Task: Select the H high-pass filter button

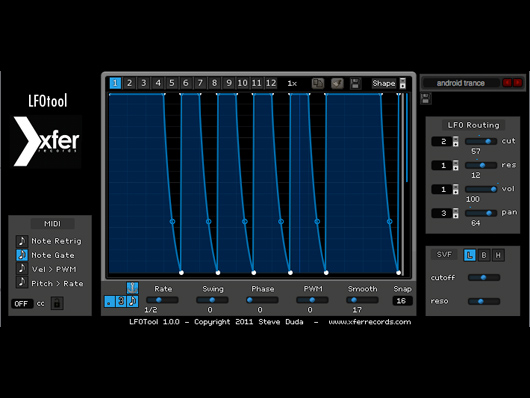Action: coord(498,255)
